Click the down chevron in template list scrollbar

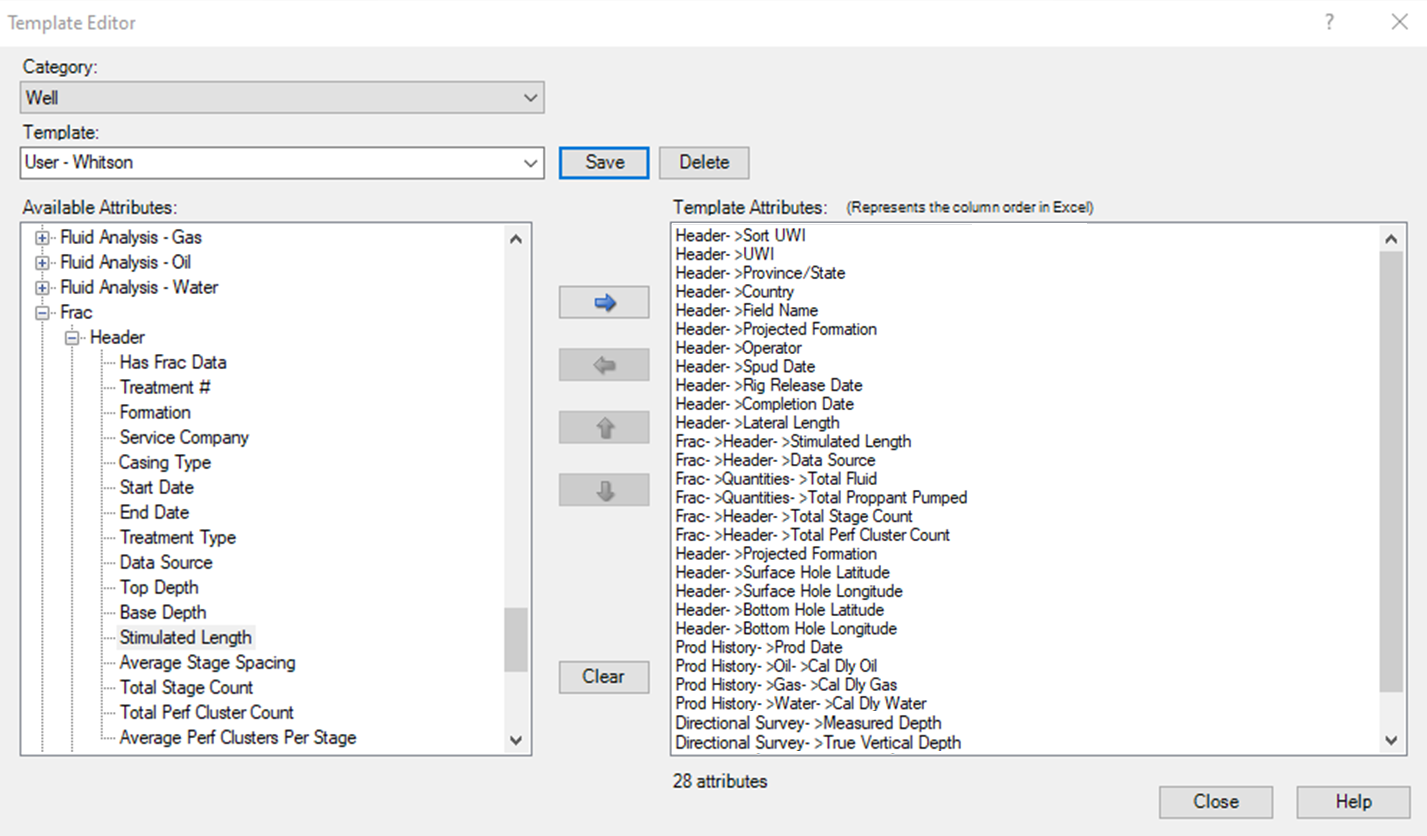click(x=1391, y=740)
